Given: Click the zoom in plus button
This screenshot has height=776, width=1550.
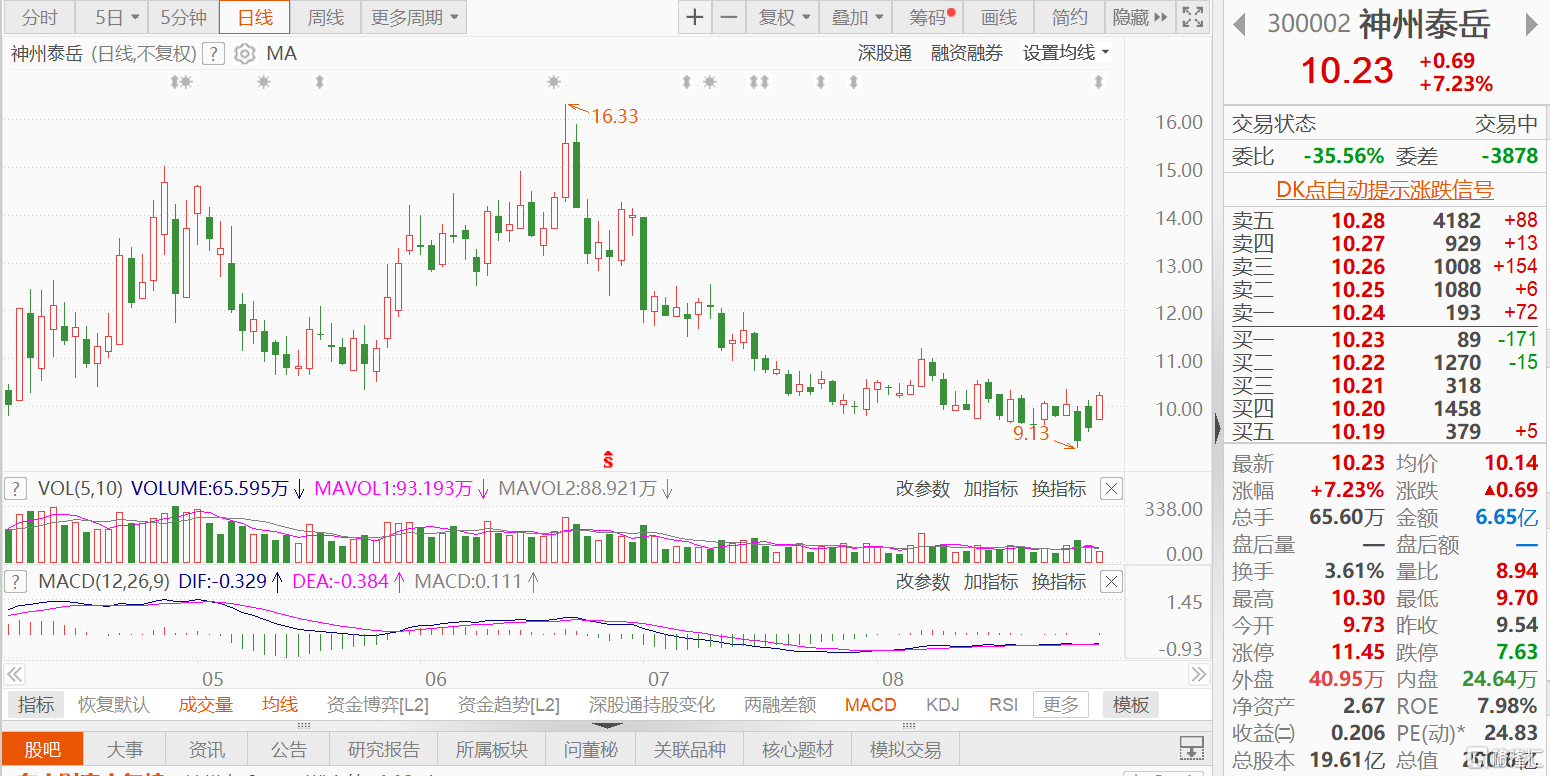Looking at the screenshot, I should [x=694, y=17].
